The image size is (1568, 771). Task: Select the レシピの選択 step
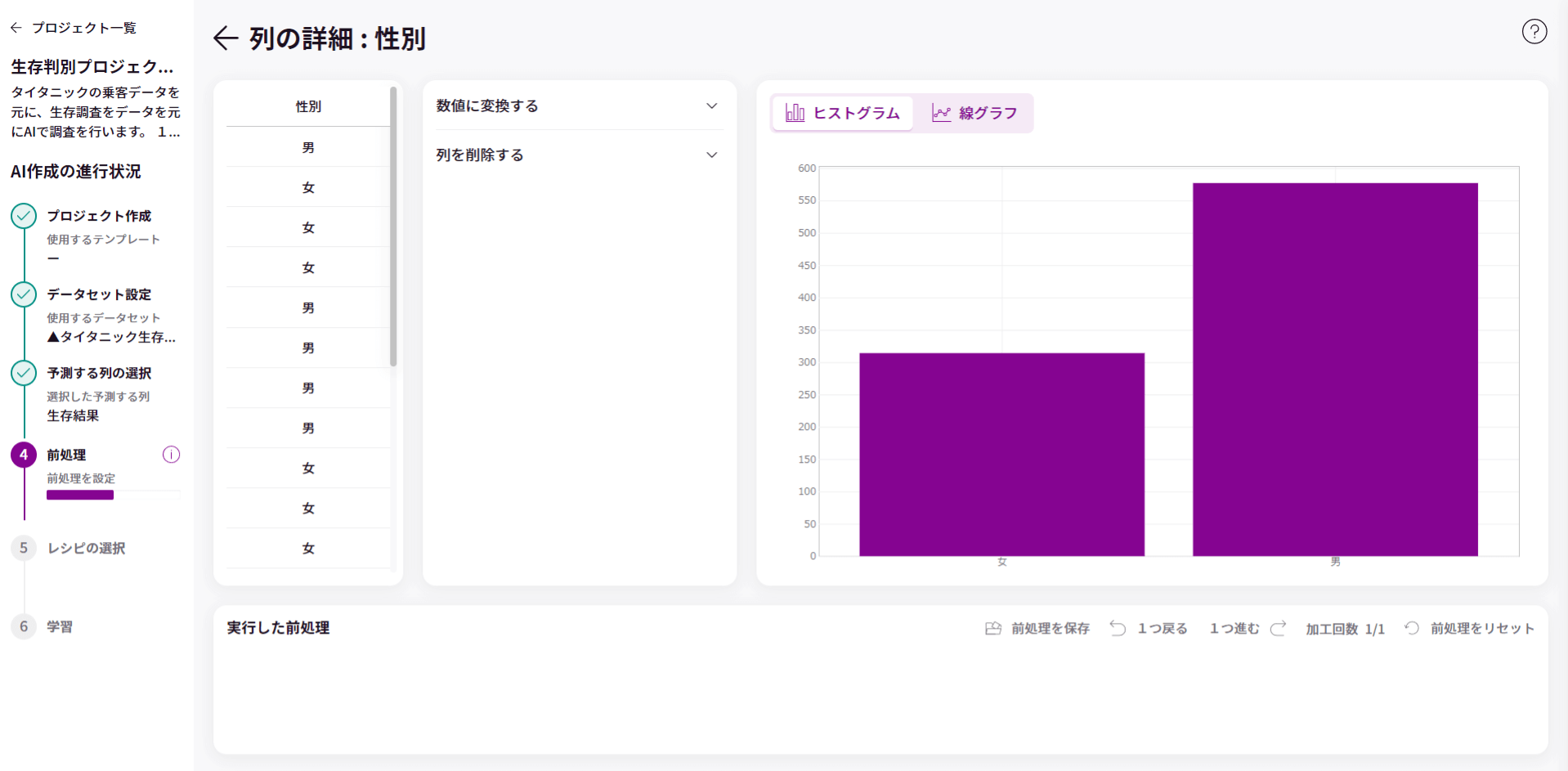click(x=87, y=548)
